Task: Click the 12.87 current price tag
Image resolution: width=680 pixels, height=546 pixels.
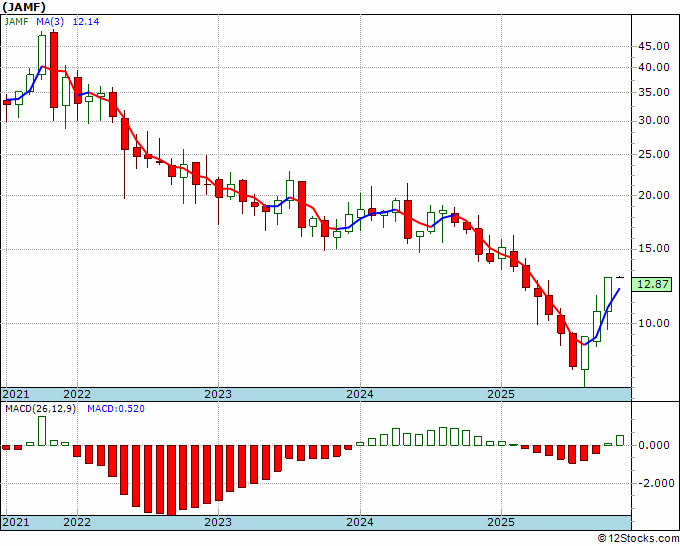Action: coord(652,284)
